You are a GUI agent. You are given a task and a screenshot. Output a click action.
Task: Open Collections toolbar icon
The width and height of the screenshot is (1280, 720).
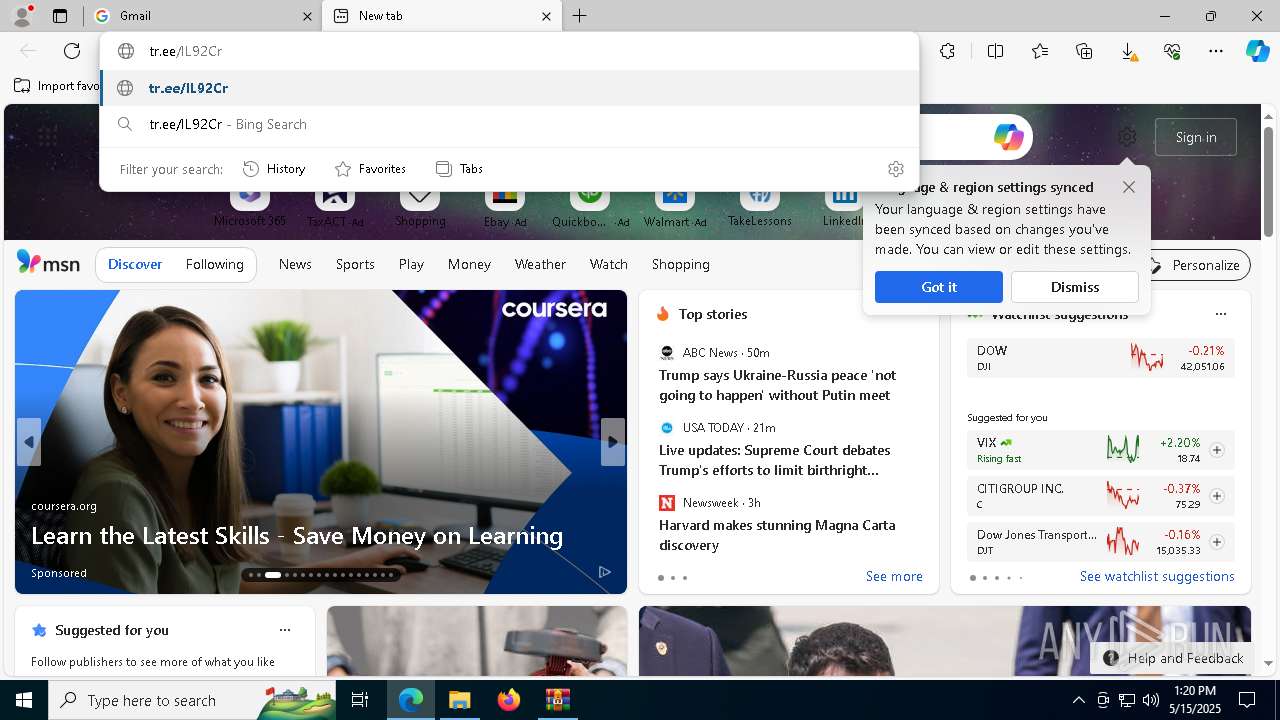(1084, 51)
